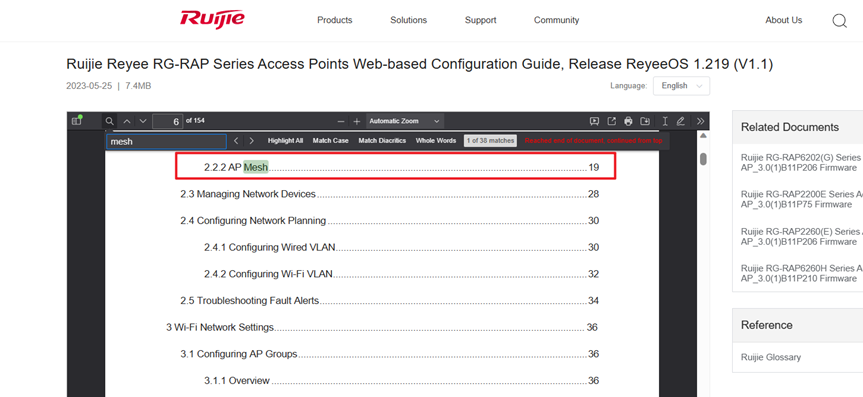Enable the Whole Words option
Image resolution: width=863 pixels, height=397 pixels.
[436, 141]
